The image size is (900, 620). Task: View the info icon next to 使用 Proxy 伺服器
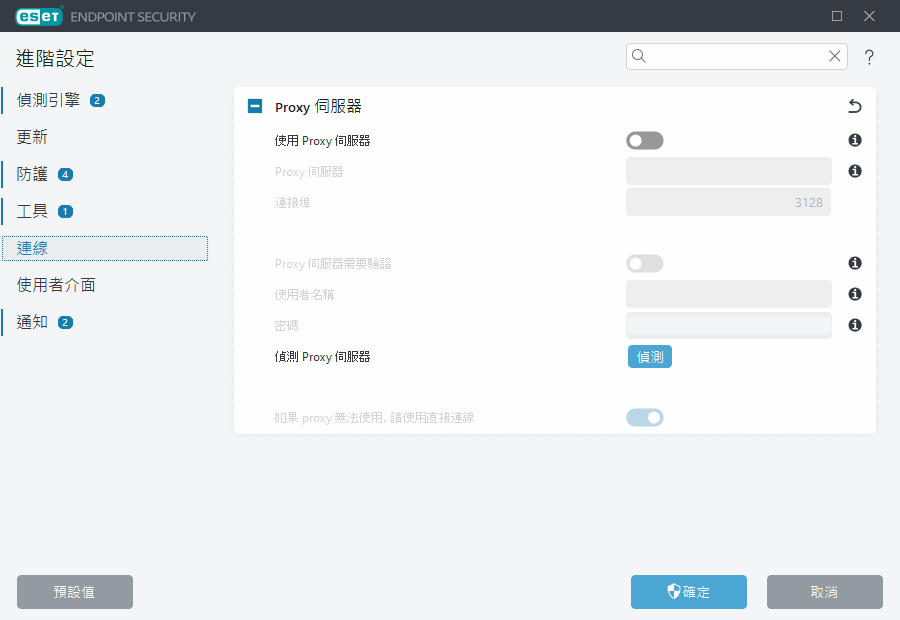point(854,140)
